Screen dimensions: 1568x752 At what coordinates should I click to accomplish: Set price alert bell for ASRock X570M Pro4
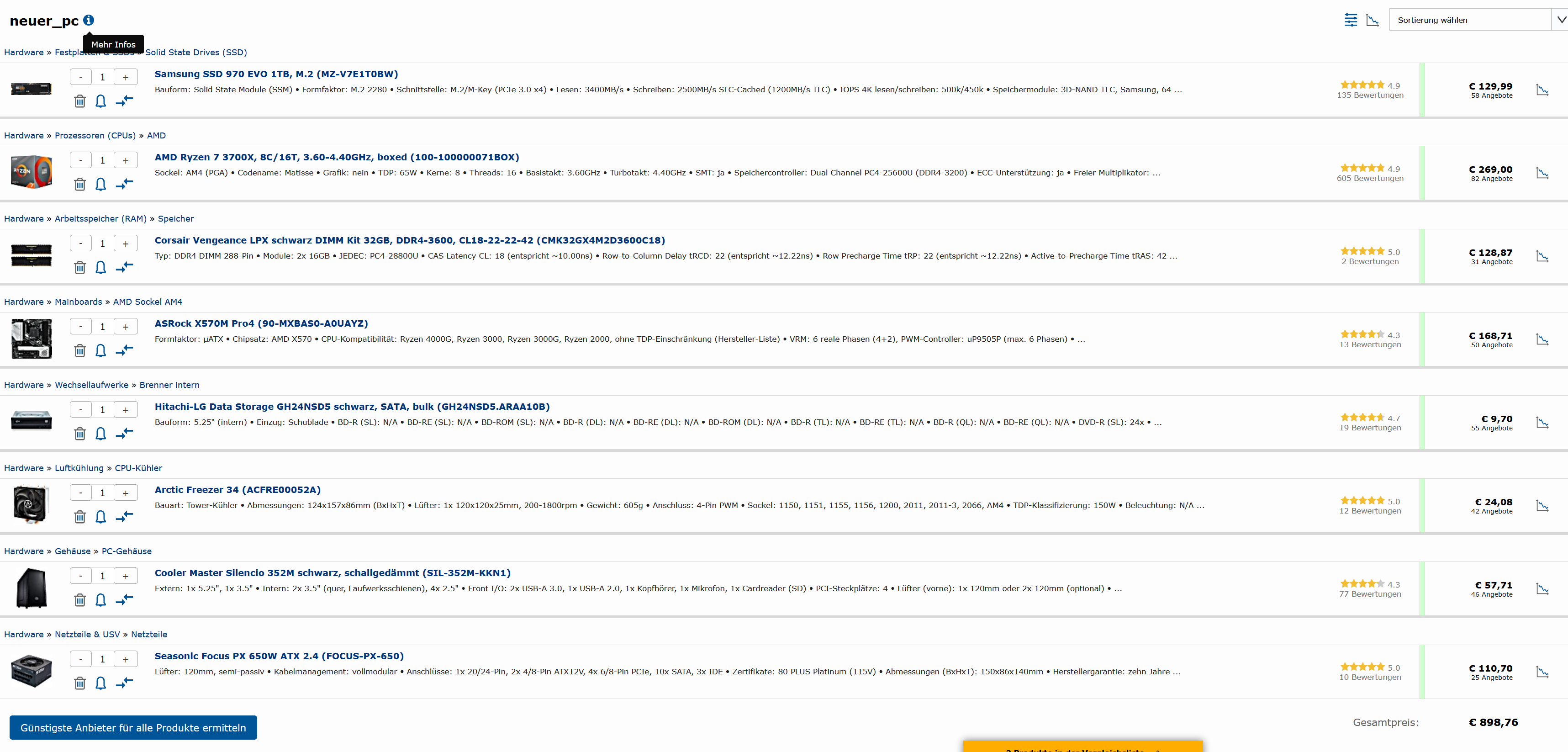pyautogui.click(x=101, y=351)
